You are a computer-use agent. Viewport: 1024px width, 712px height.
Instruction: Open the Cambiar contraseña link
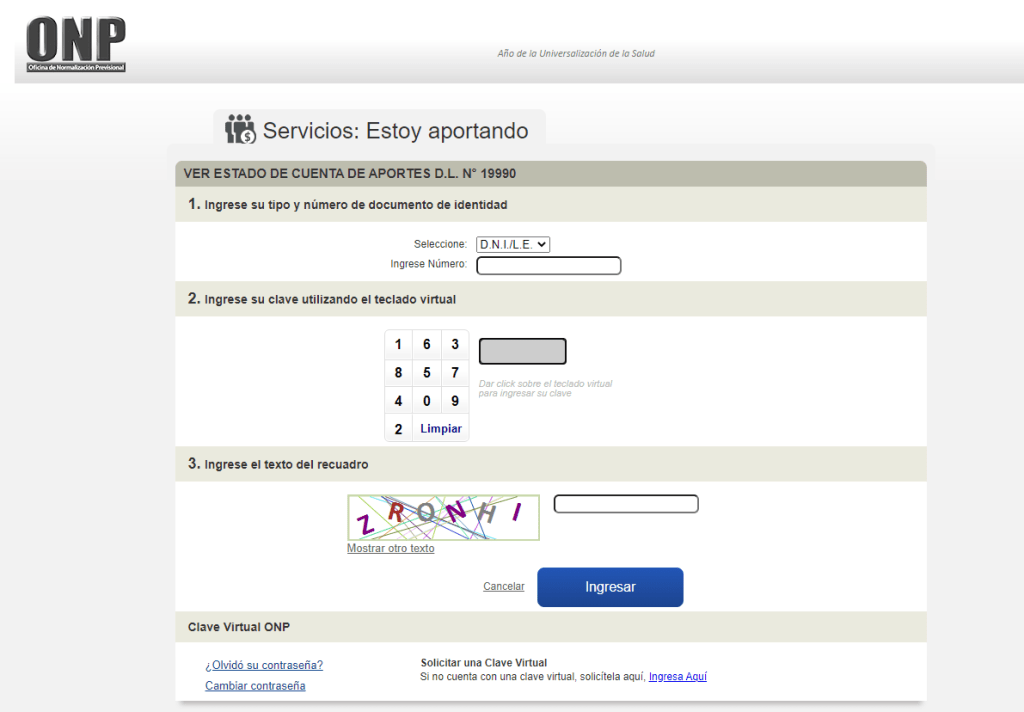point(255,686)
